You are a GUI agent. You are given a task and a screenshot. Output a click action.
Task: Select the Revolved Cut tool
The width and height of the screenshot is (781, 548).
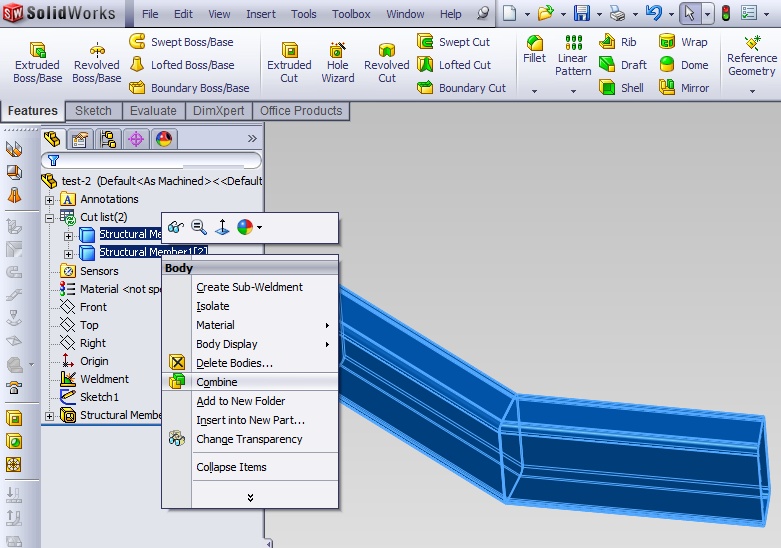[387, 62]
